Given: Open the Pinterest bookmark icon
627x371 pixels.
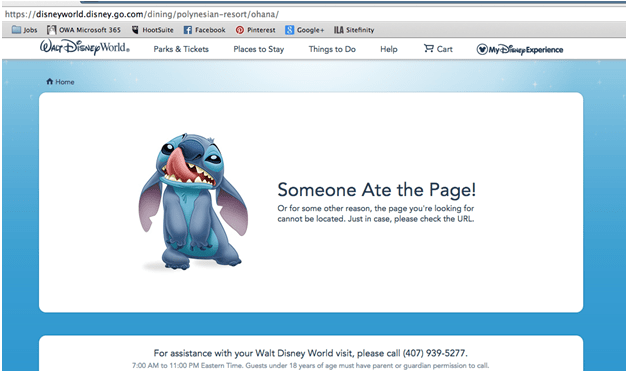Looking at the screenshot, I should (x=240, y=30).
